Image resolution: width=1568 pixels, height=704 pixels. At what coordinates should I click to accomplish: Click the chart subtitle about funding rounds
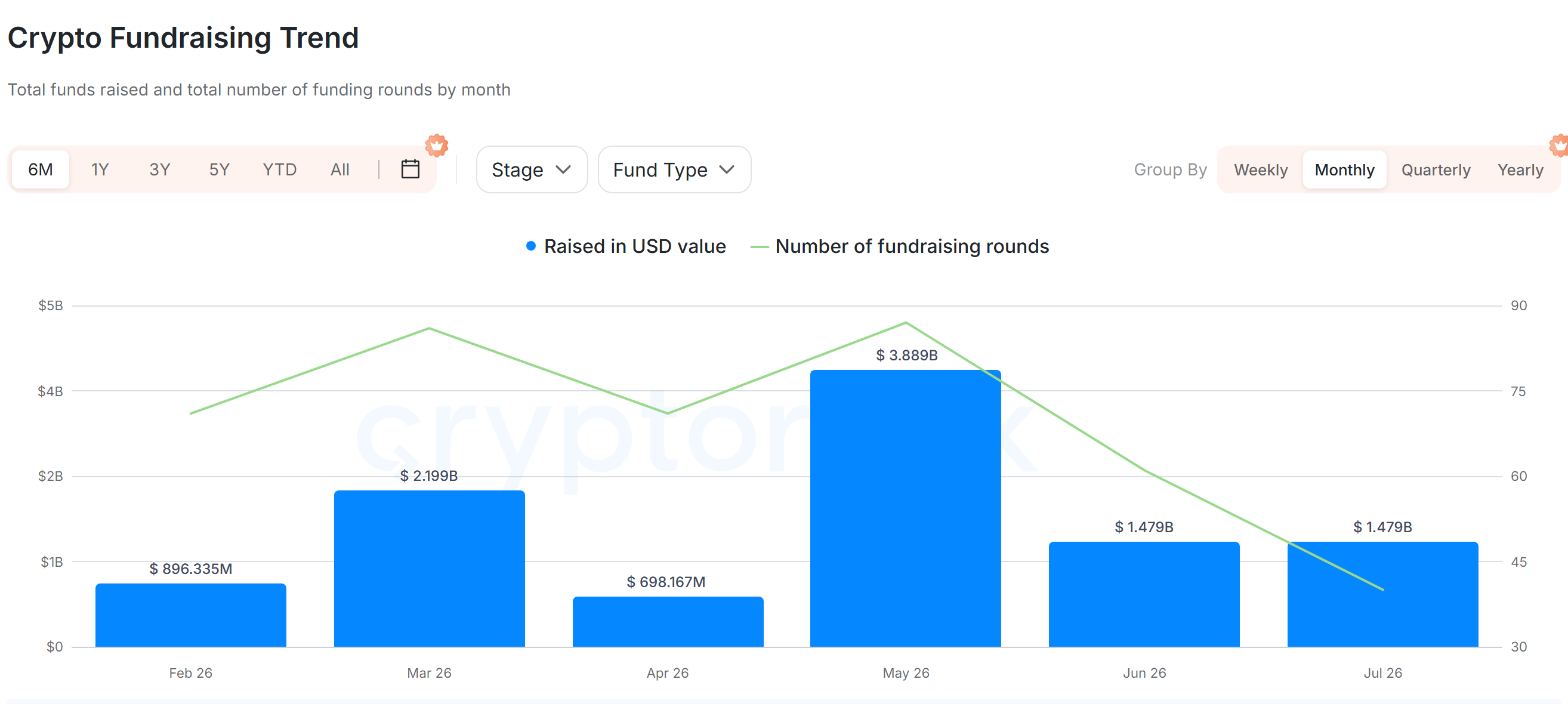(259, 89)
